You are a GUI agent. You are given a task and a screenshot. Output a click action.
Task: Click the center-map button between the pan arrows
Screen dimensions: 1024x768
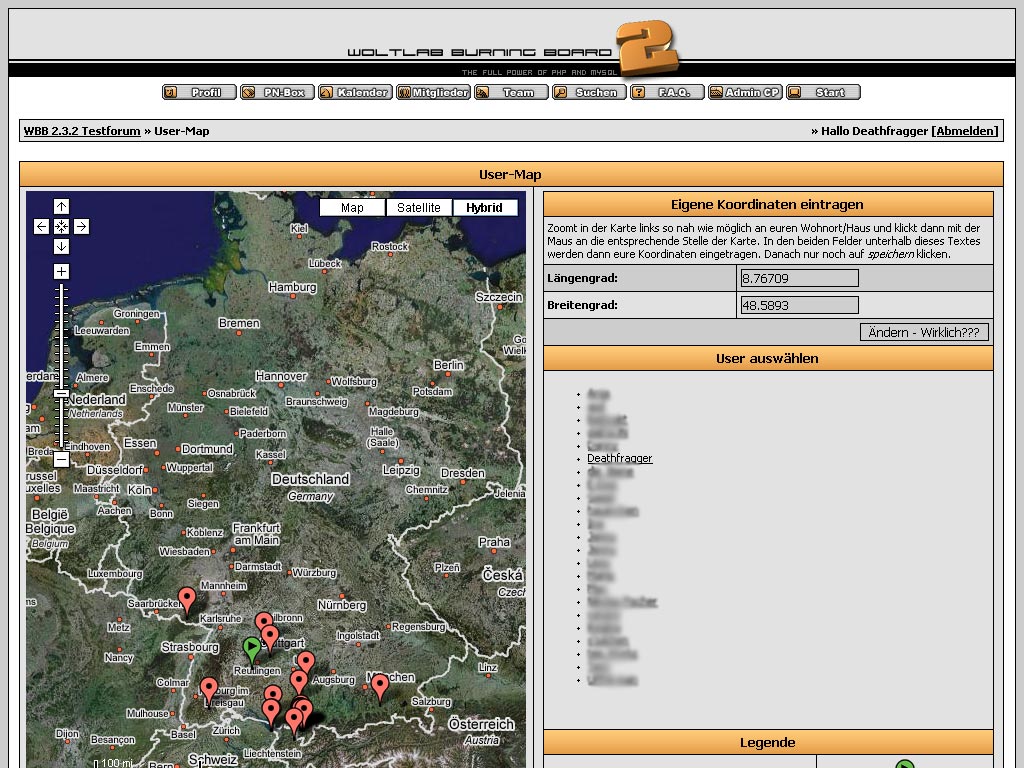point(61,227)
